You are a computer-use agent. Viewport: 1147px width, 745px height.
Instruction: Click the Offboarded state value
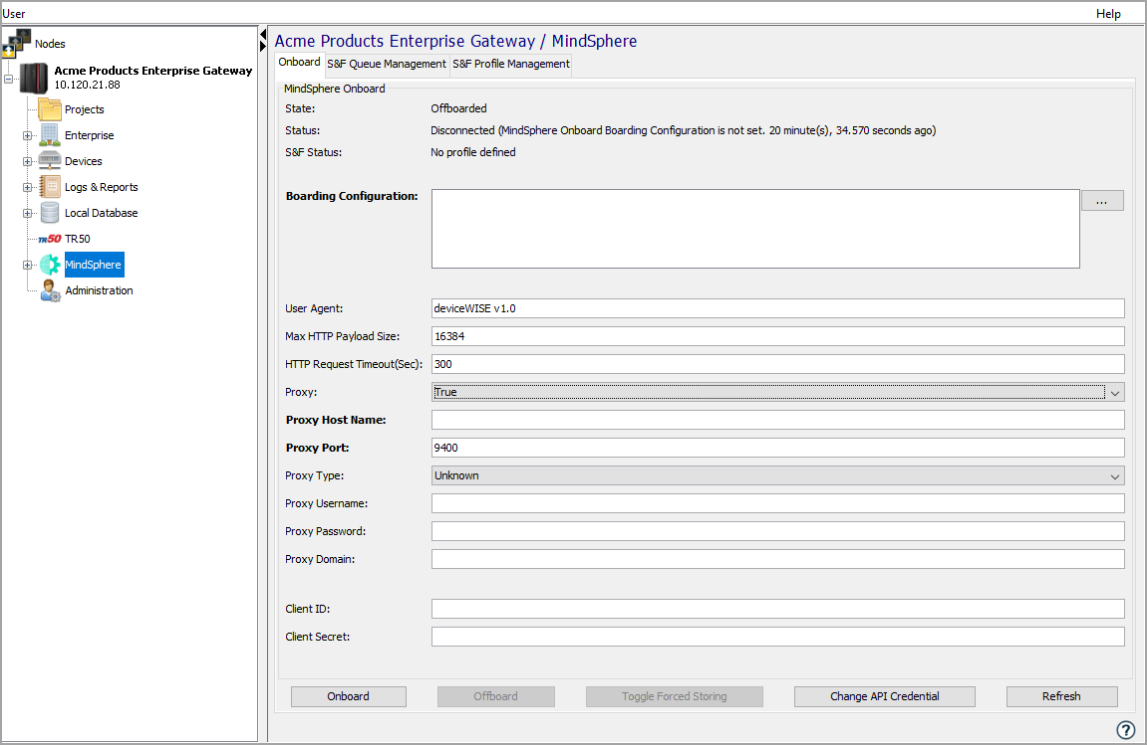click(459, 108)
